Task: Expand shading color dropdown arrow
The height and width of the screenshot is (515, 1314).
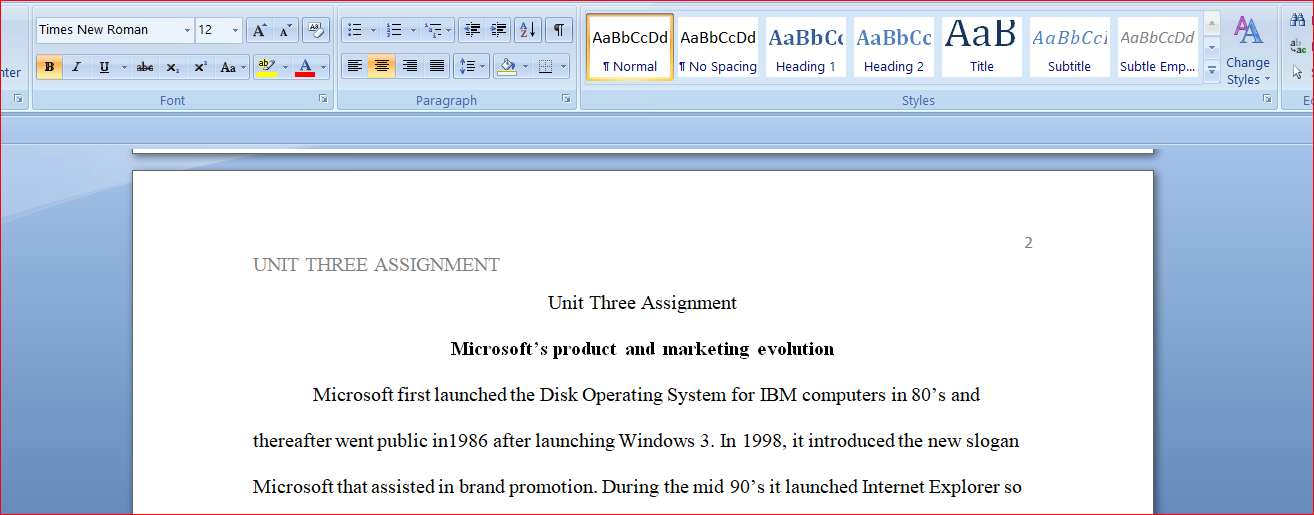Action: coord(525,67)
